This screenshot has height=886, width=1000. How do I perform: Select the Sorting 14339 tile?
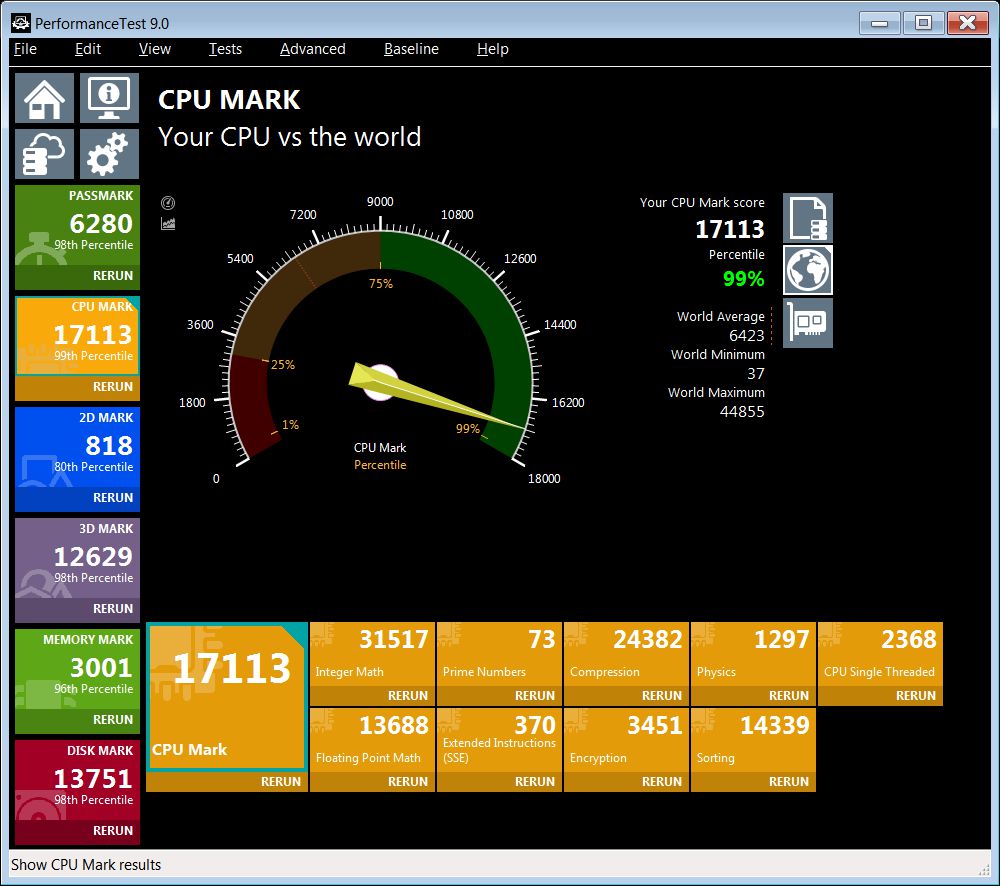(753, 740)
